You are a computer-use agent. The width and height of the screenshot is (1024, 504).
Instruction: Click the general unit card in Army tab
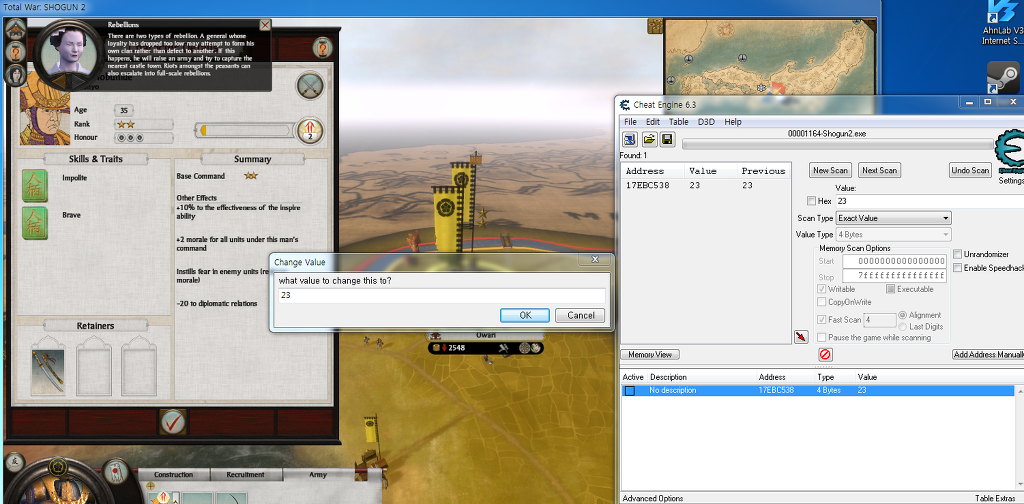(163, 497)
